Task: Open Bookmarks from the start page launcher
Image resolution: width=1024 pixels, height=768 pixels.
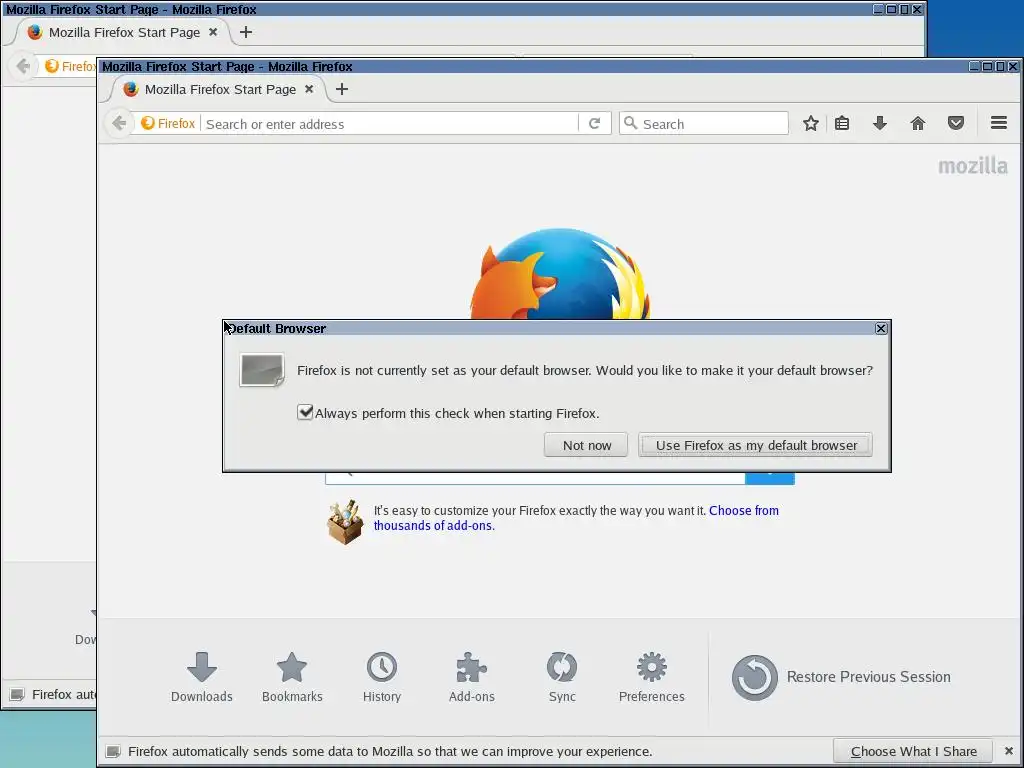Action: pos(292,677)
